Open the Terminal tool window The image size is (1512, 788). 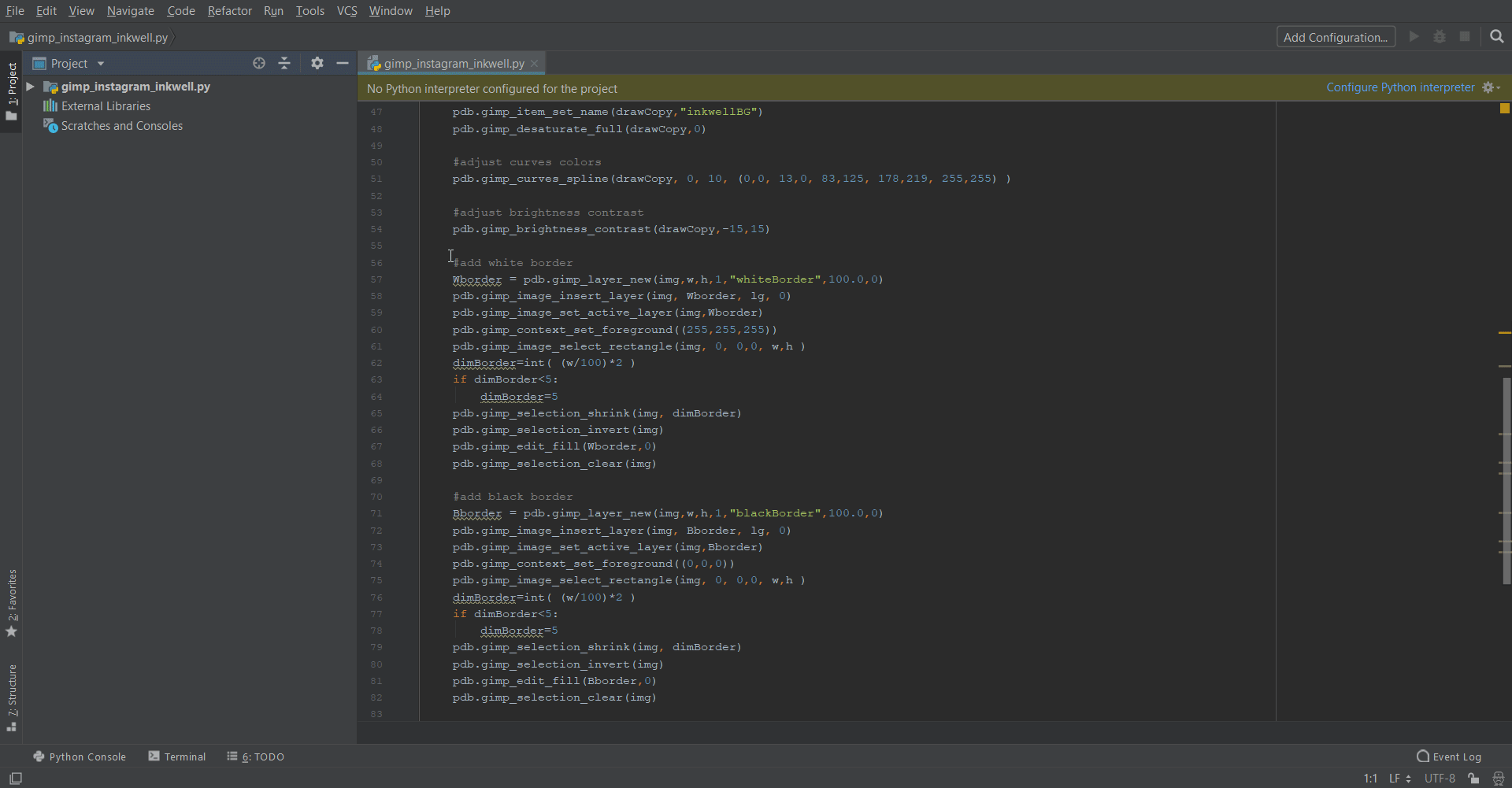pyautogui.click(x=177, y=757)
